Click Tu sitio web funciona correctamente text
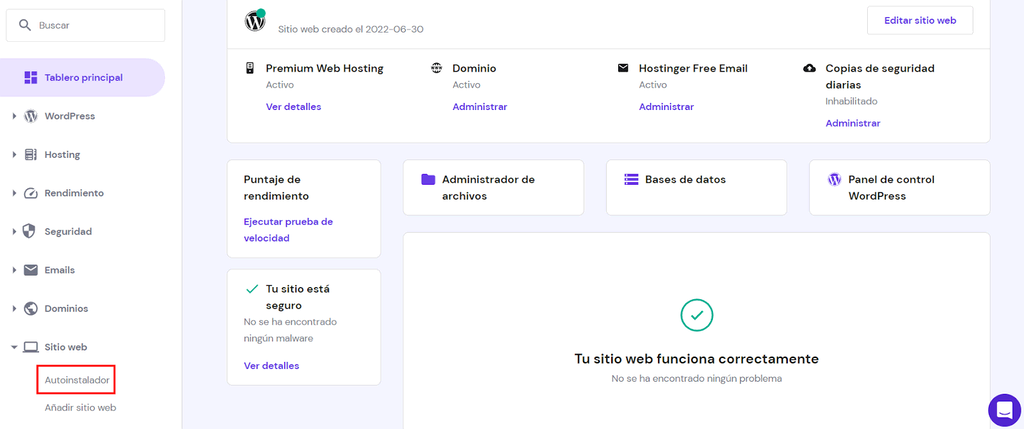The image size is (1024, 429). 696,358
